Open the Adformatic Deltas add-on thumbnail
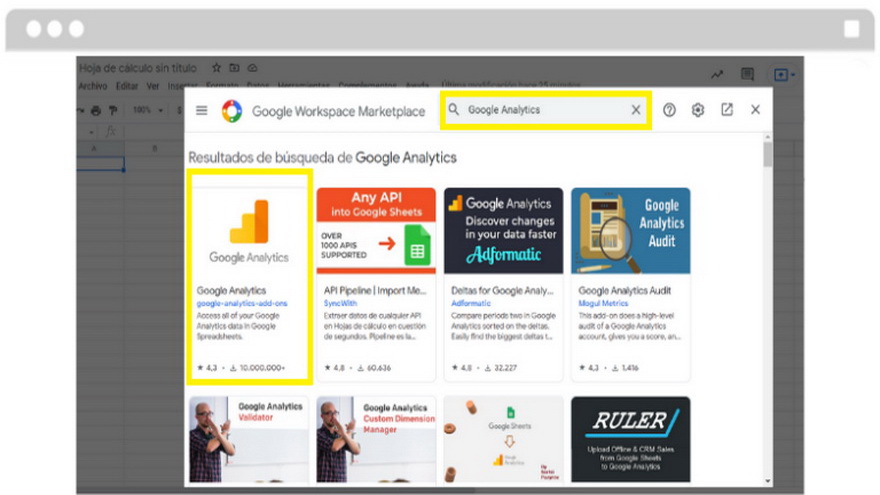 (503, 231)
